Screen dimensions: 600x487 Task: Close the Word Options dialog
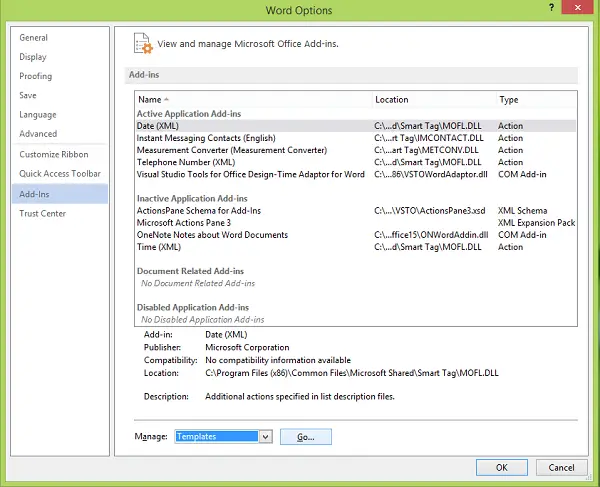pyautogui.click(x=577, y=7)
